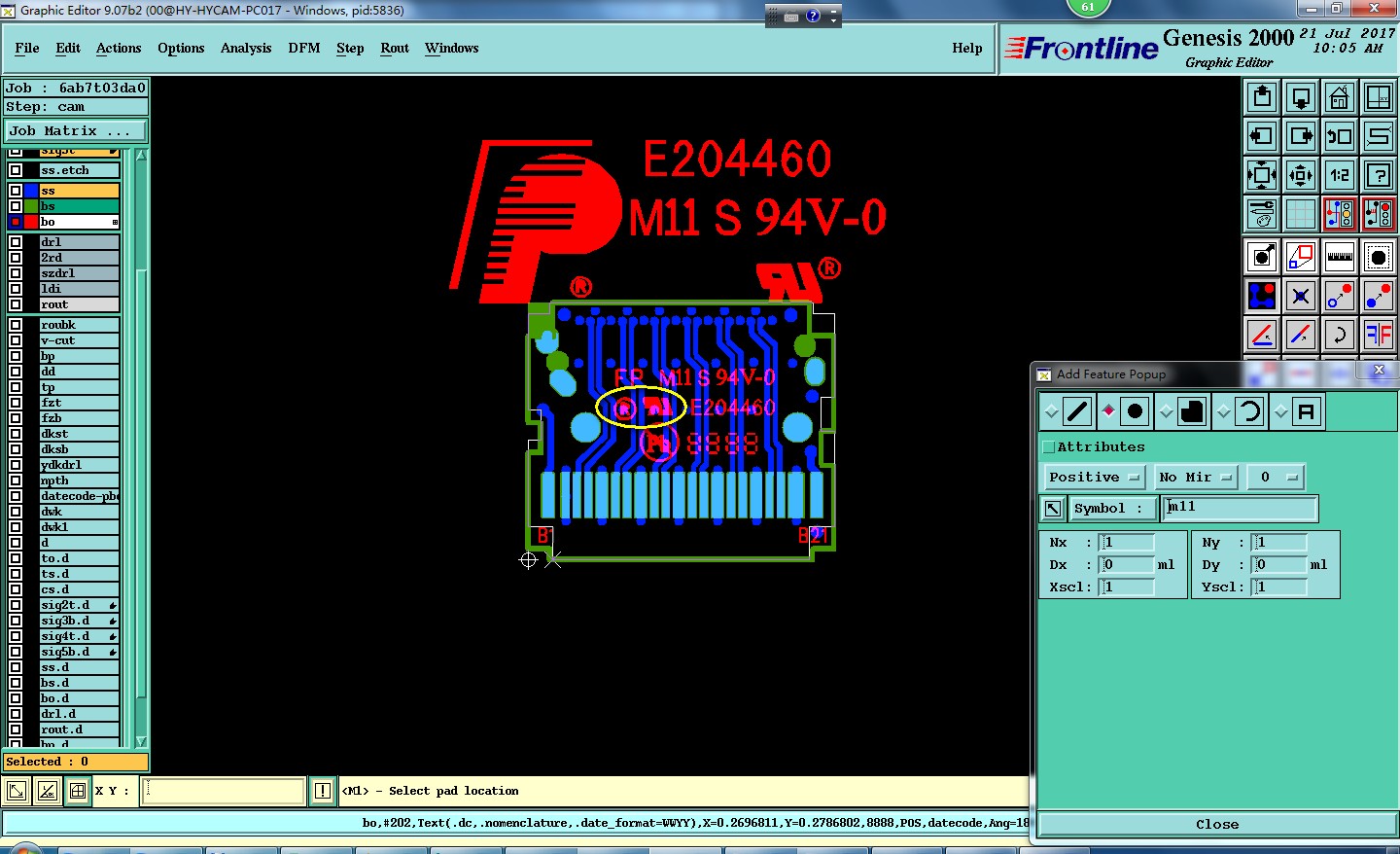The height and width of the screenshot is (854, 1400).
Task: Select the surface feature type
Action: click(x=1192, y=411)
